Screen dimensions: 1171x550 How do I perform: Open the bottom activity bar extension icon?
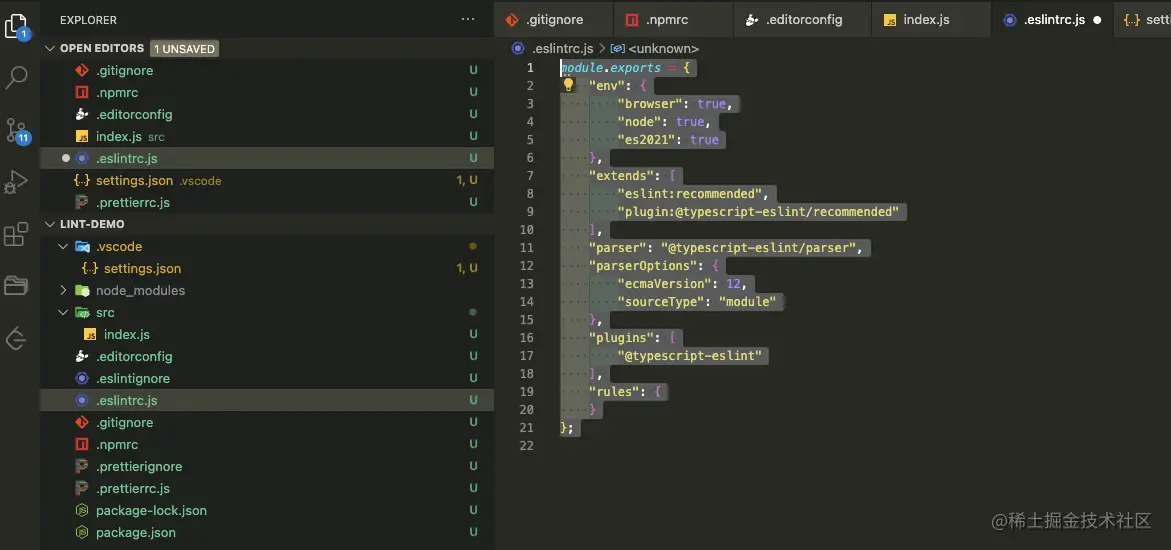click(16, 338)
